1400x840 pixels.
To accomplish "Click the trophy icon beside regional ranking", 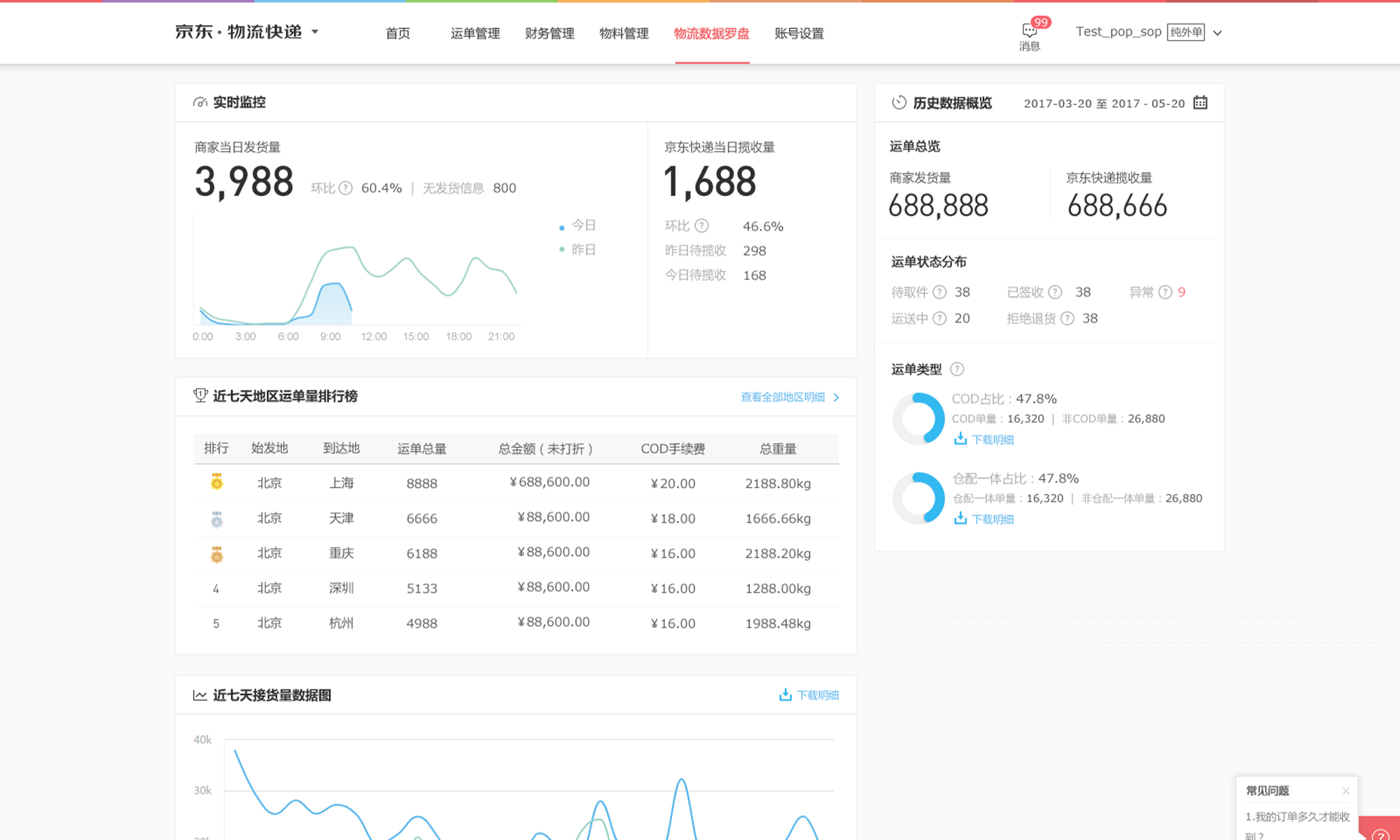I will (200, 395).
